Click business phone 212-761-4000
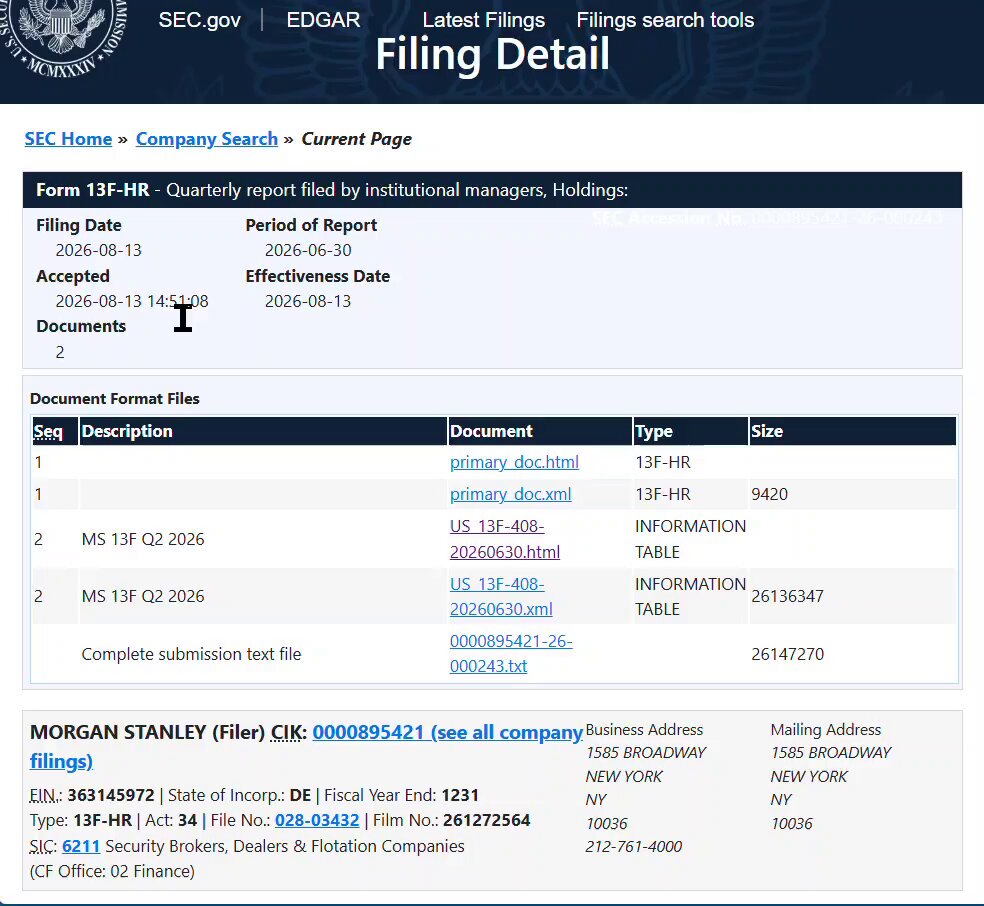This screenshot has height=906, width=984. tap(634, 846)
